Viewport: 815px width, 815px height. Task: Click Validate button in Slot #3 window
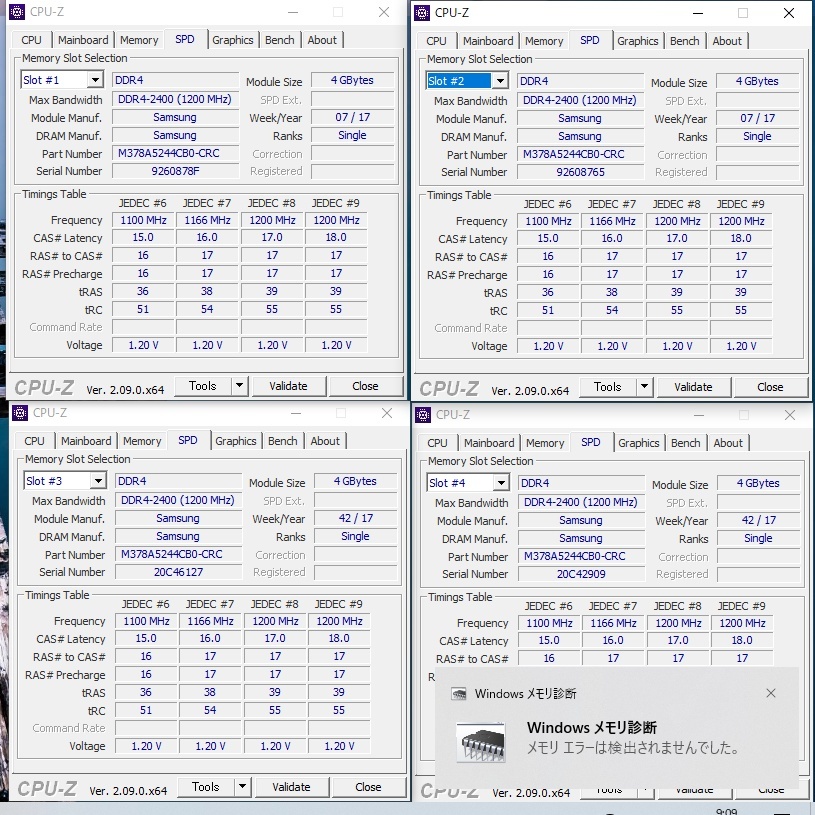(x=292, y=787)
